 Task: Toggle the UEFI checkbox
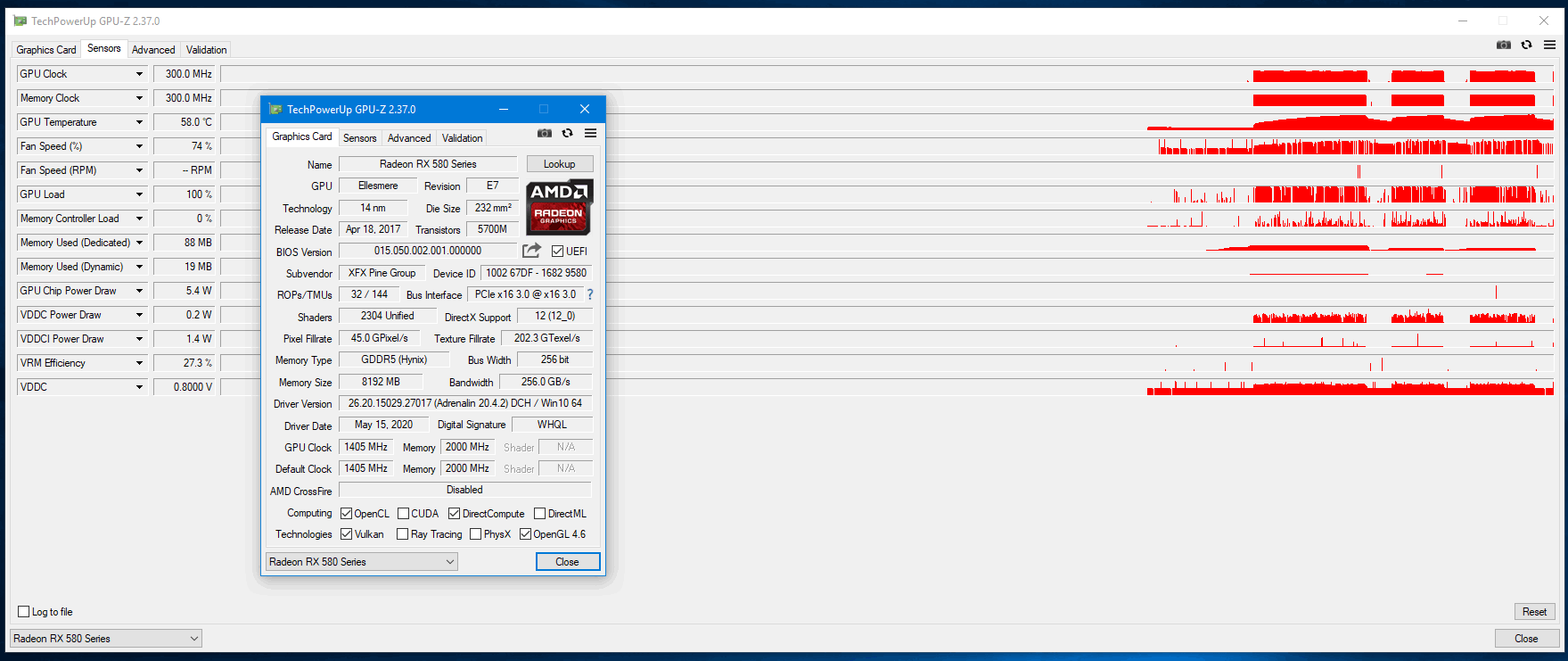click(557, 252)
